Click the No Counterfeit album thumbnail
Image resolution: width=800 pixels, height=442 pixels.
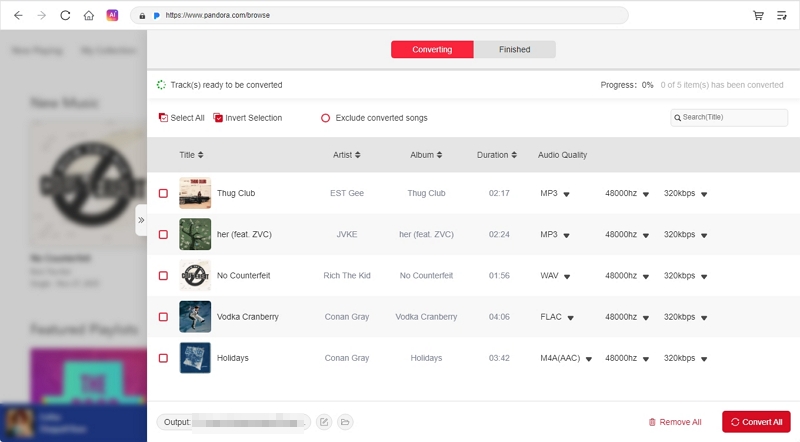[x=195, y=276]
